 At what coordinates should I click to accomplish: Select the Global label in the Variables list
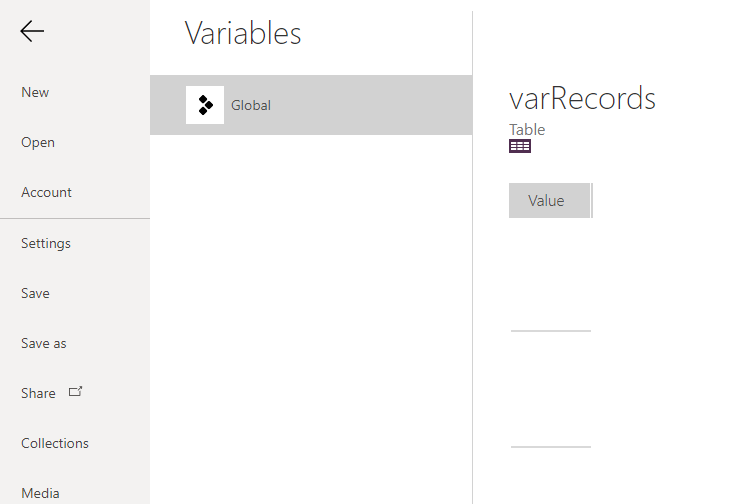[251, 105]
